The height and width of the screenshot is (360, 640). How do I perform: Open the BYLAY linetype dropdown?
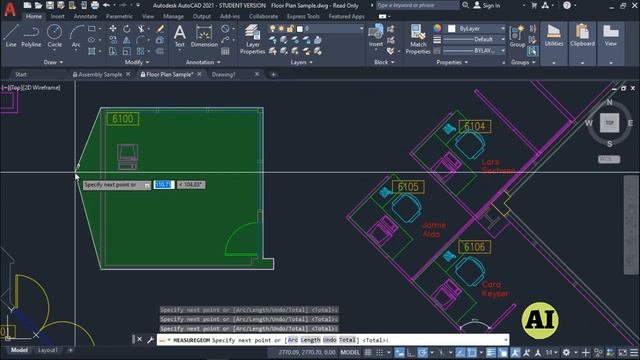(x=475, y=51)
